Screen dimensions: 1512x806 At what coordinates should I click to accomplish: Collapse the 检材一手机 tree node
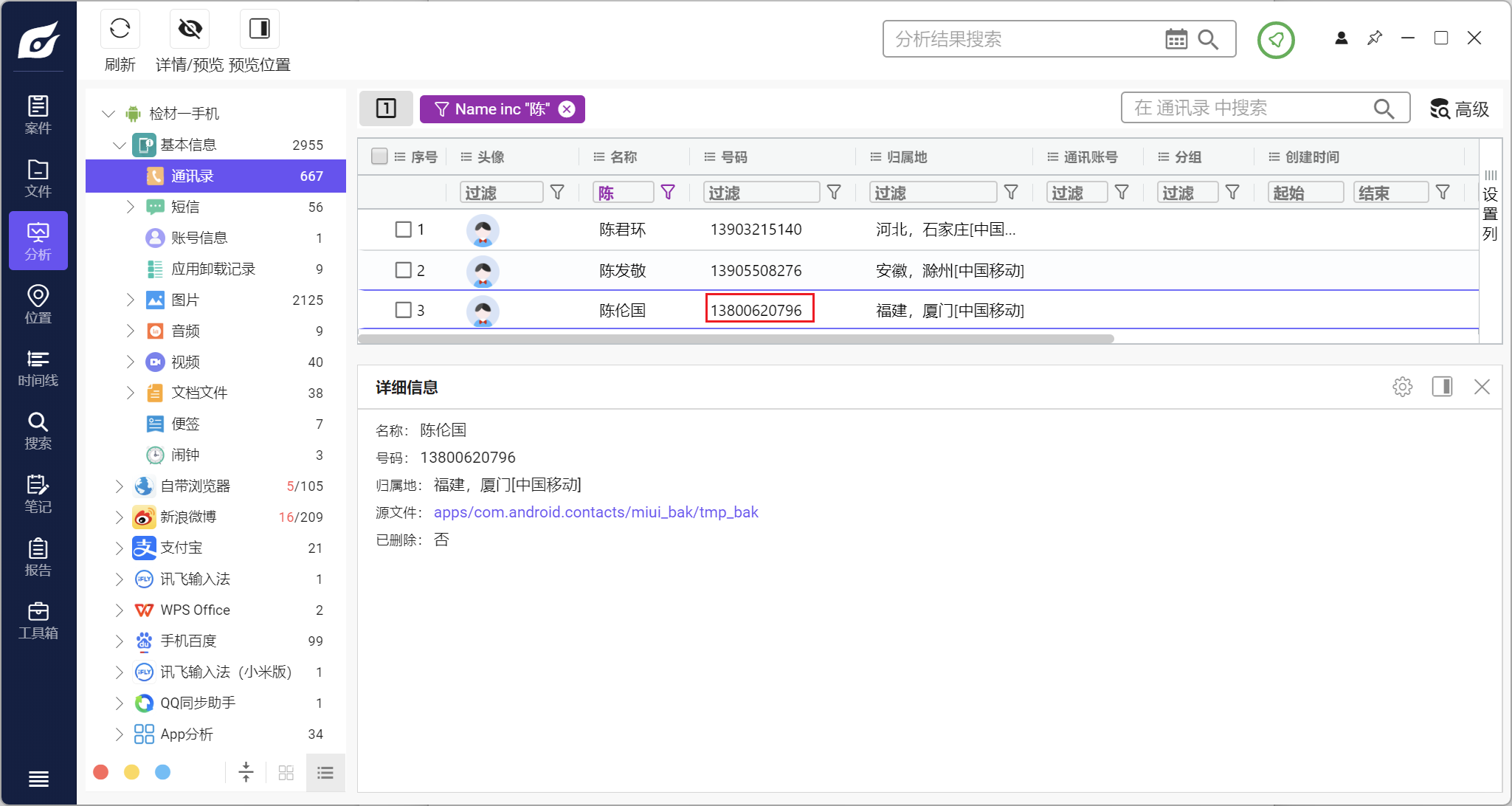108,114
